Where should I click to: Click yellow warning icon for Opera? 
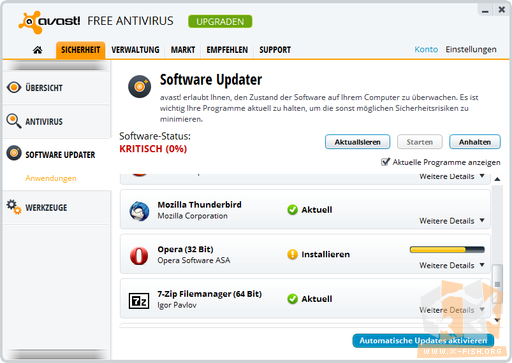point(292,254)
